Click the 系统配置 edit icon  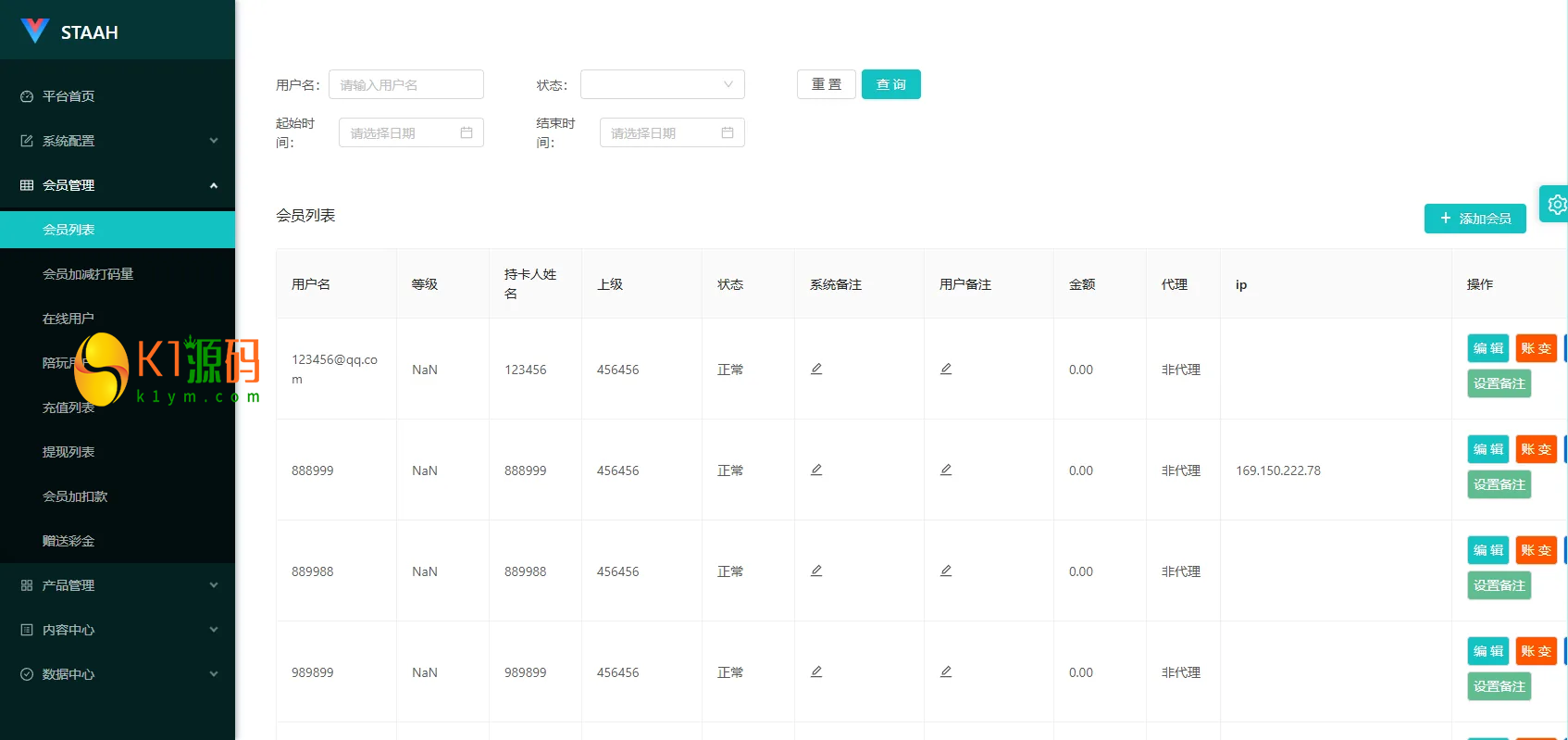point(27,141)
